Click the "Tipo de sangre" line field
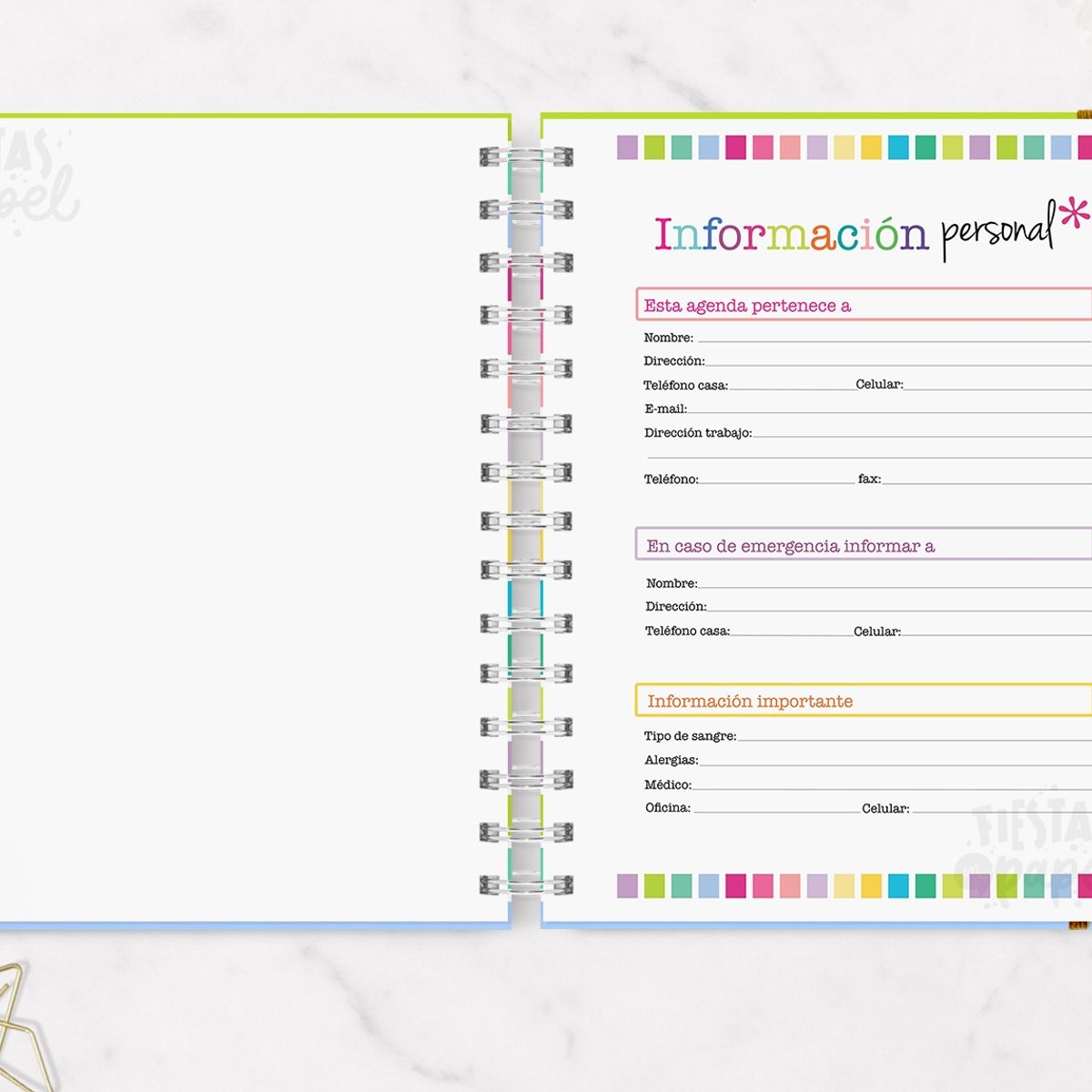The image size is (1092, 1092). [x=910, y=735]
